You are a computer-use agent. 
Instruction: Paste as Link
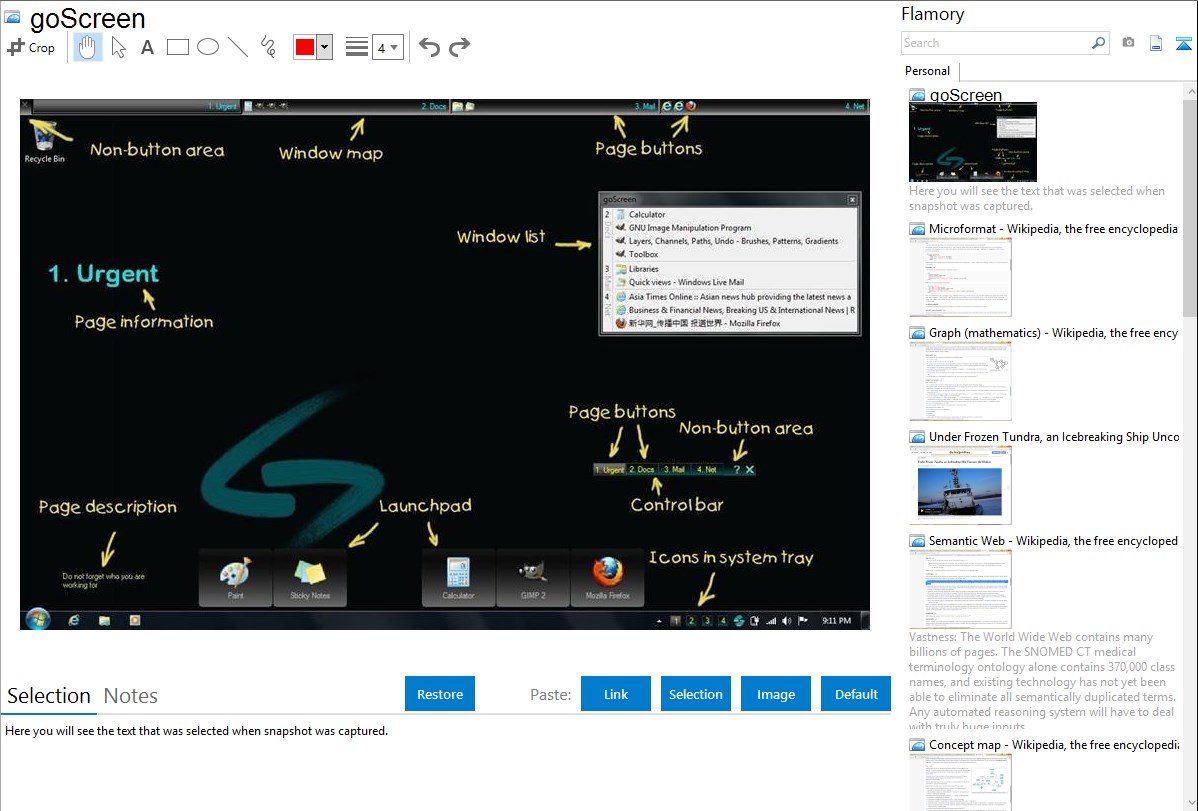click(616, 694)
